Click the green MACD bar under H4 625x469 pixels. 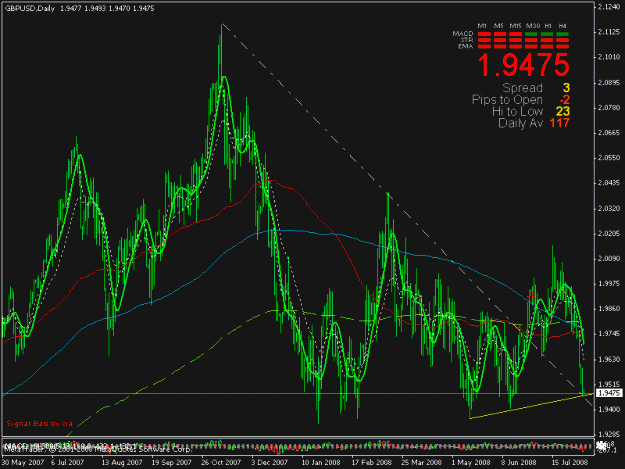(x=563, y=34)
